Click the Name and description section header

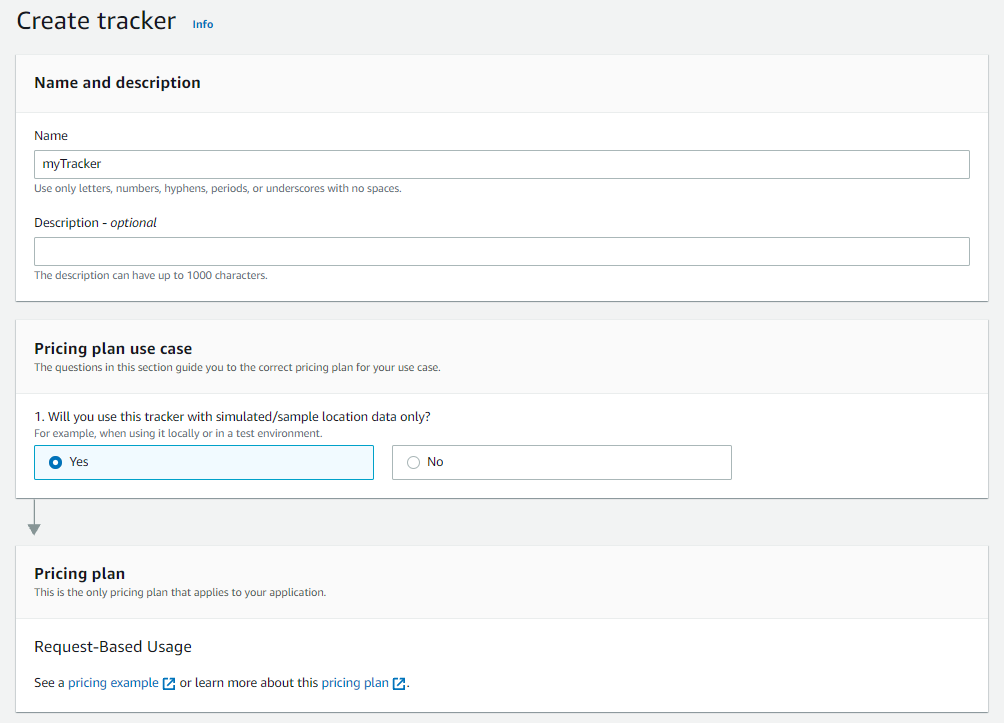(118, 82)
